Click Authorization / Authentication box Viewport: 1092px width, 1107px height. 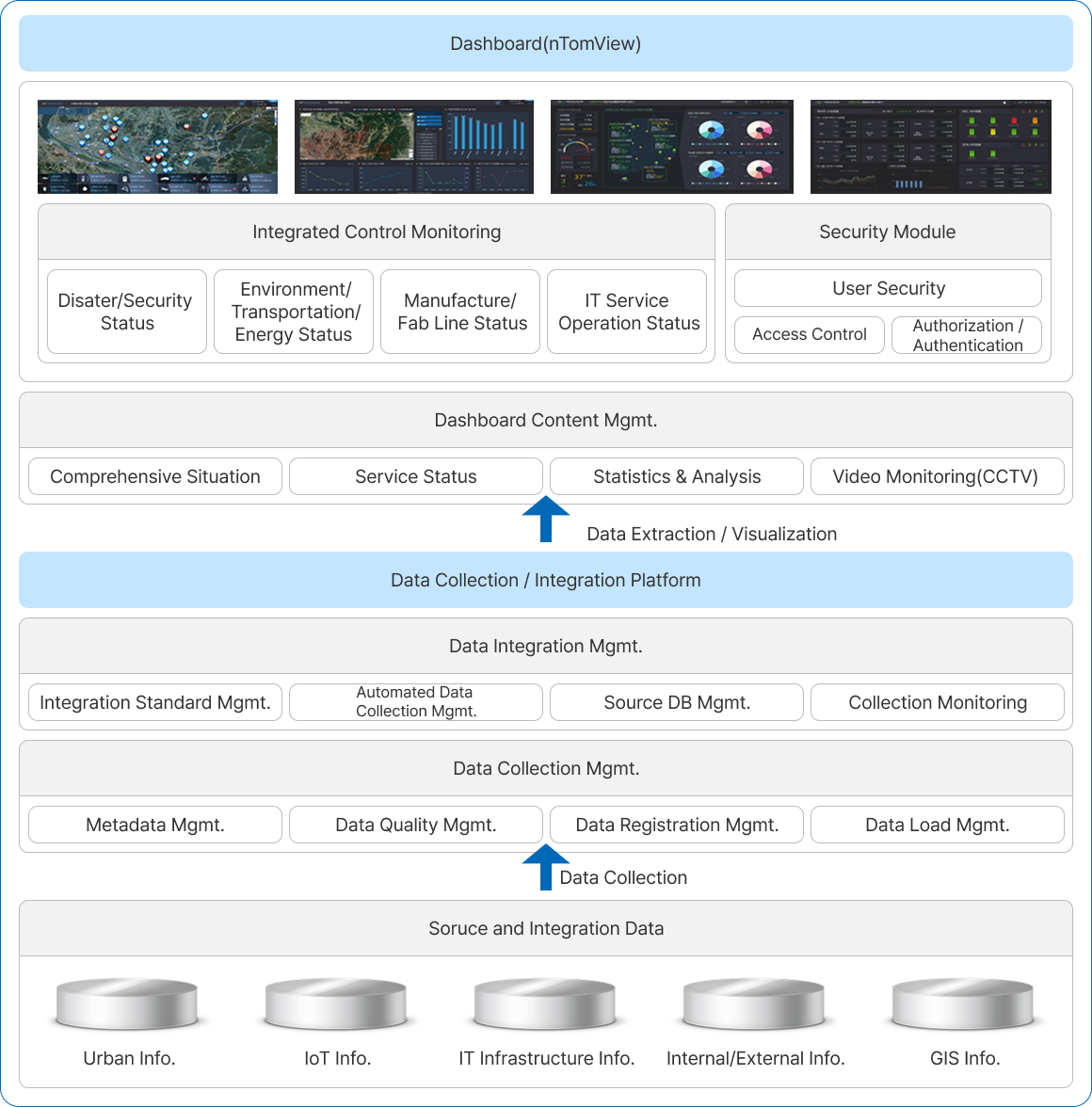coord(967,335)
